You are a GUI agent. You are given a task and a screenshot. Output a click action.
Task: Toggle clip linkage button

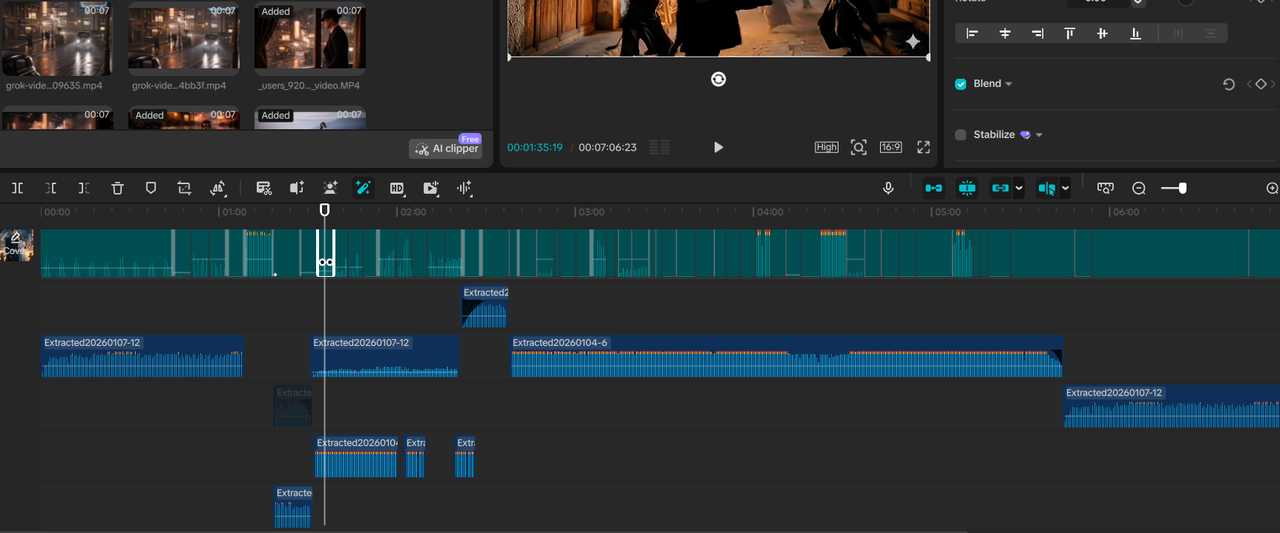click(x=1000, y=188)
